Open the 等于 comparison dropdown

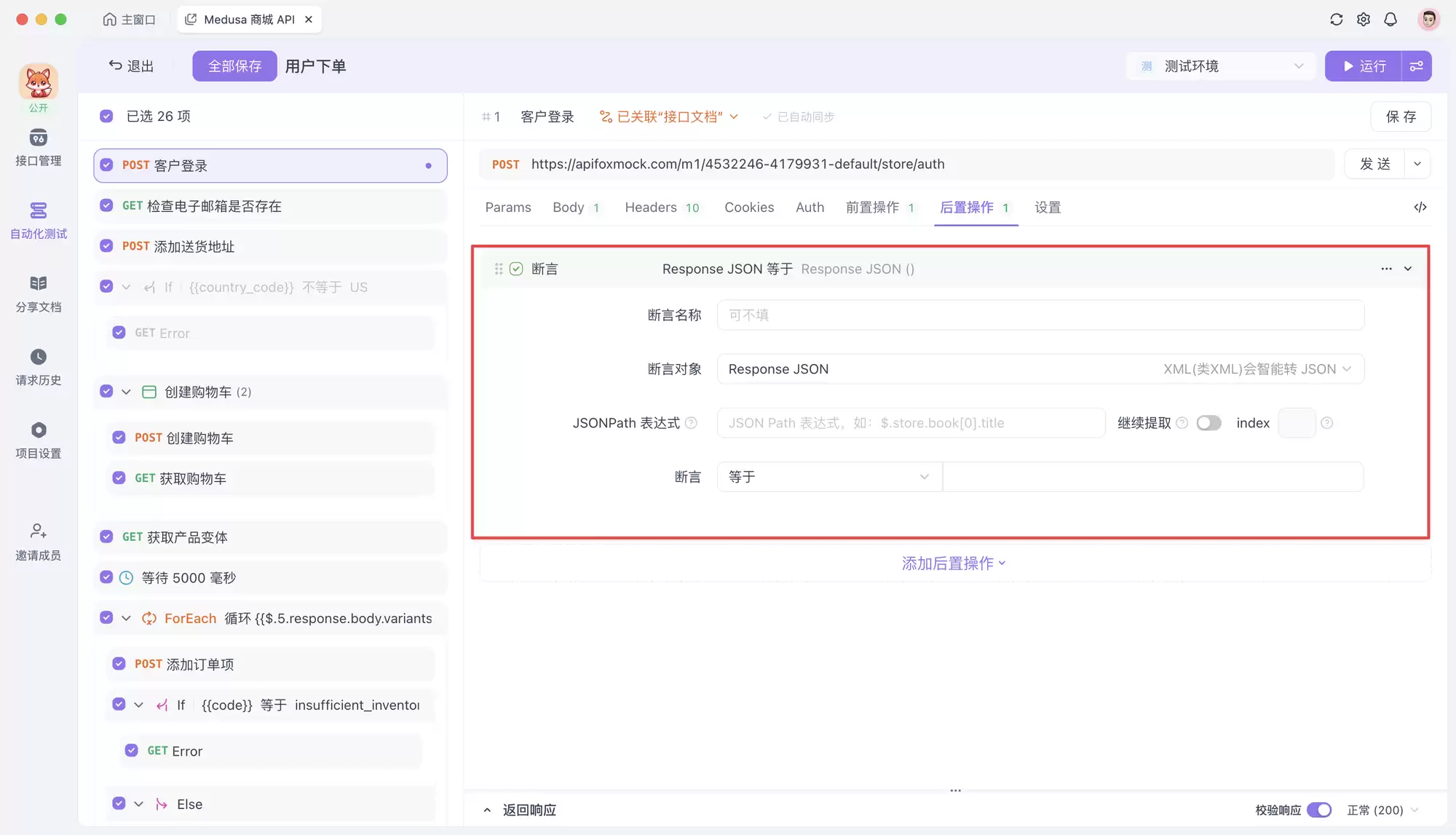click(x=829, y=477)
